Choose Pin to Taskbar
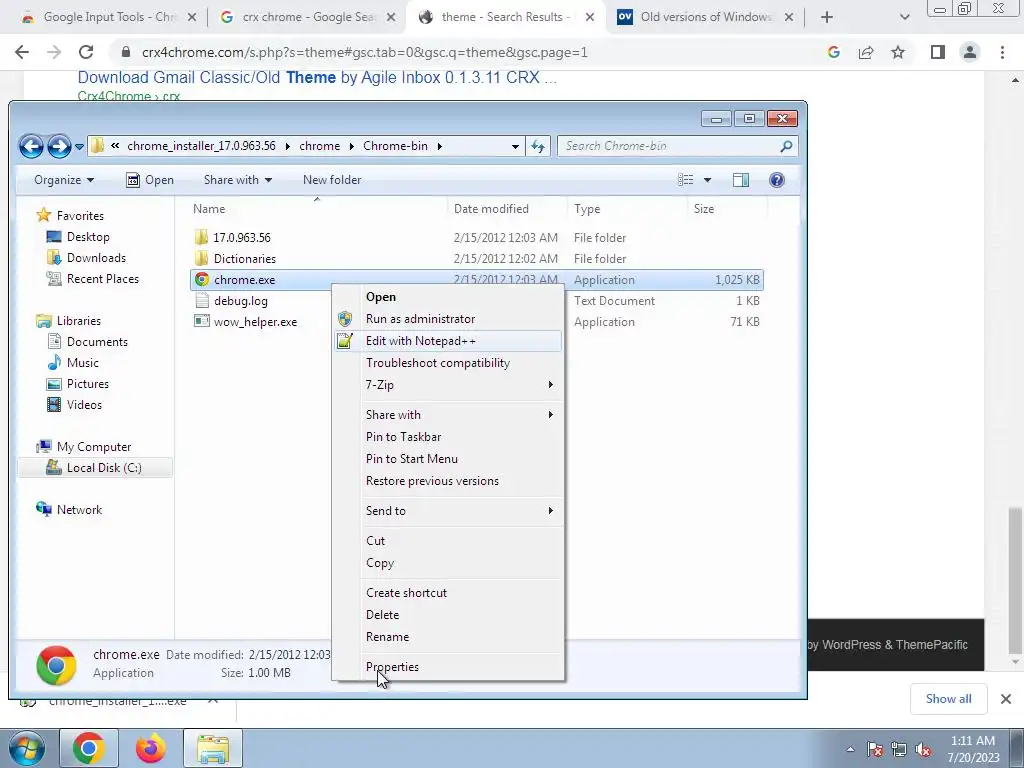 click(447, 437)
